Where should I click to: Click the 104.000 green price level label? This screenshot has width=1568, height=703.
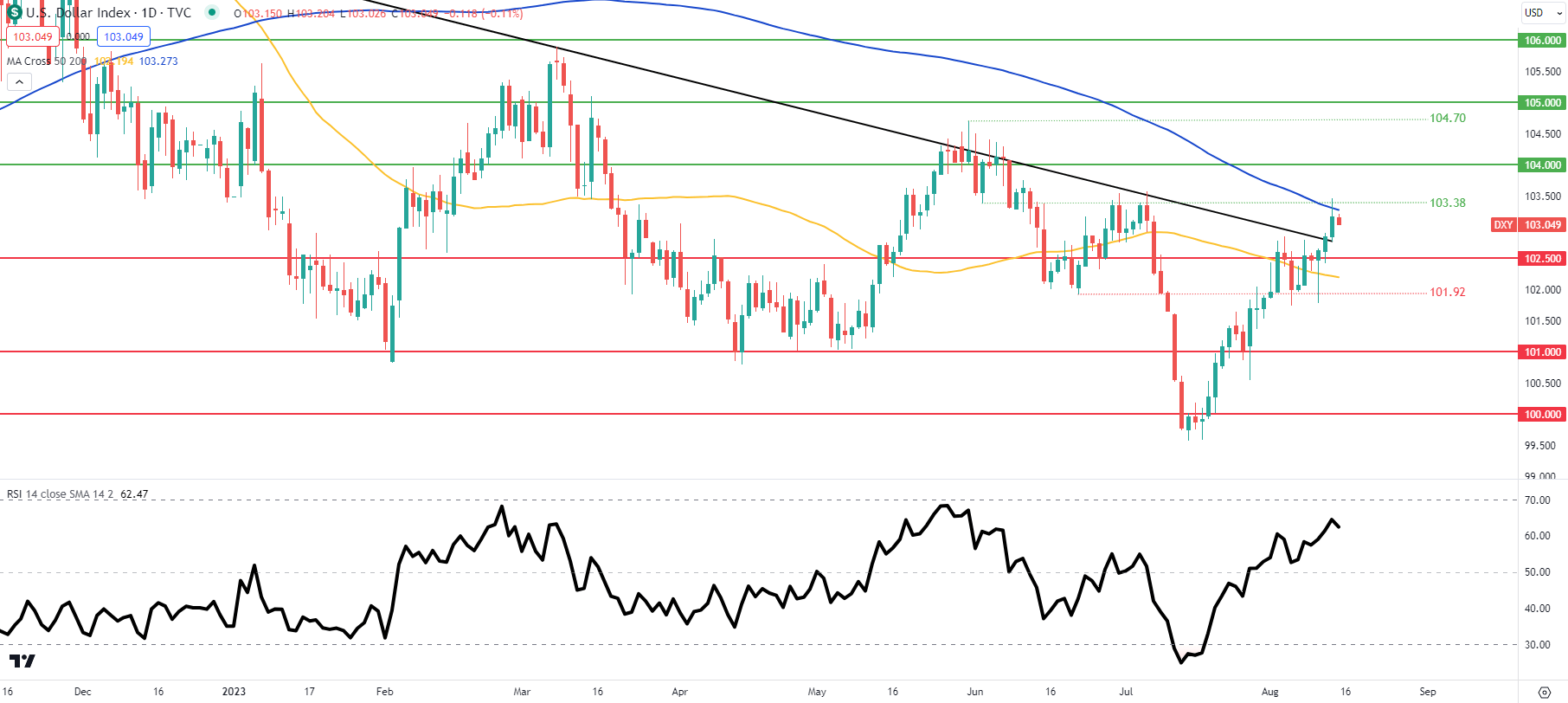(1542, 165)
